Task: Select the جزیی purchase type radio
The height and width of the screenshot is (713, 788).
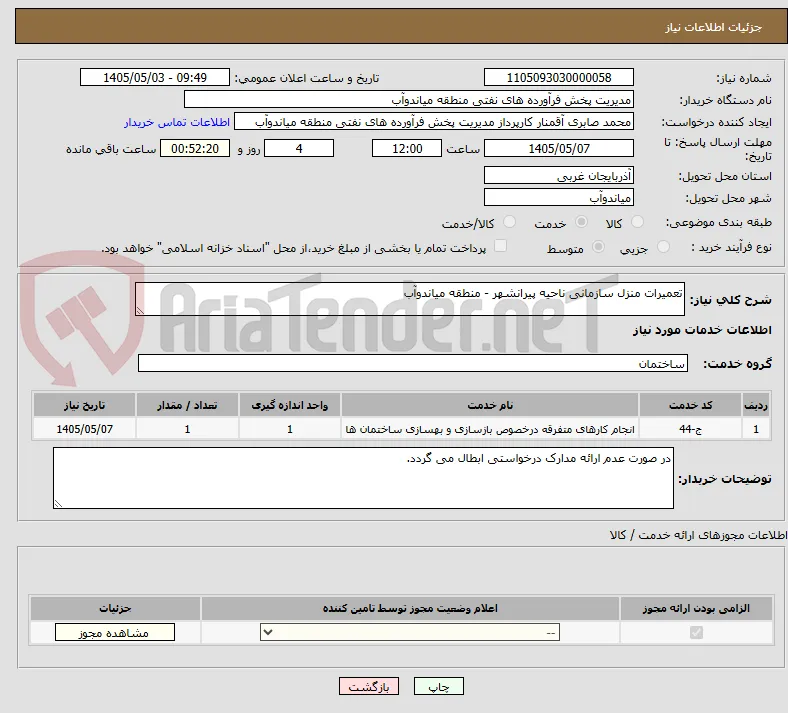Action: (663, 247)
